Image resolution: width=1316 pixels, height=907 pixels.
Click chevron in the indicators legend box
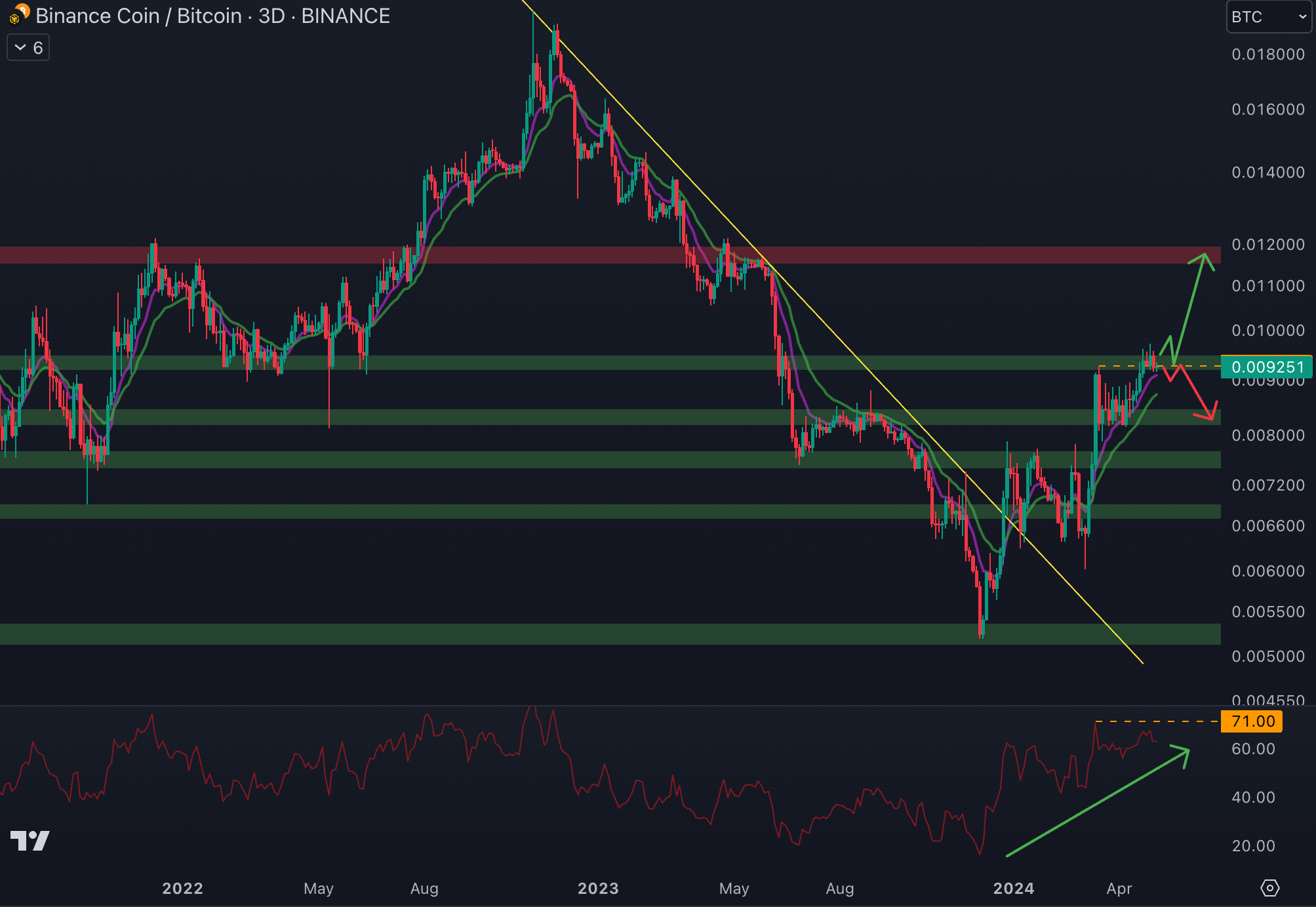20,47
